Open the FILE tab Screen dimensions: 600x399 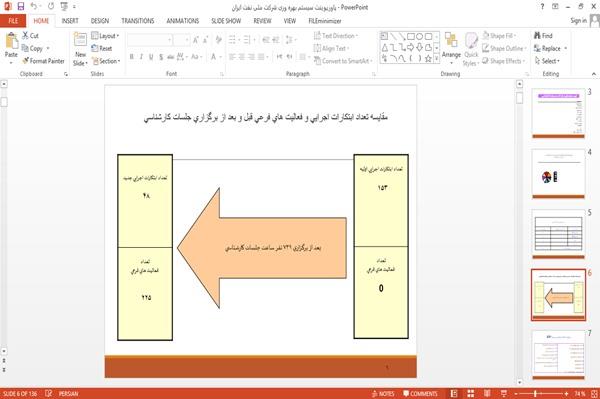[13, 21]
